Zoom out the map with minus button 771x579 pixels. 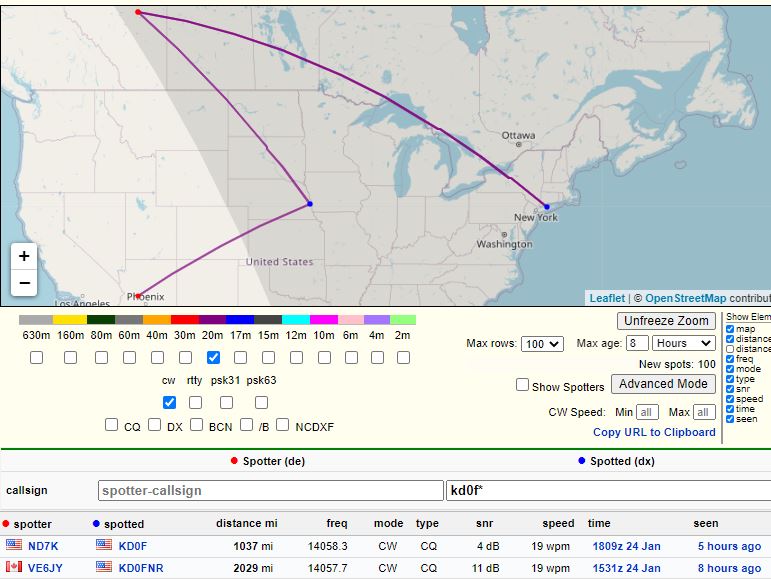tap(24, 283)
